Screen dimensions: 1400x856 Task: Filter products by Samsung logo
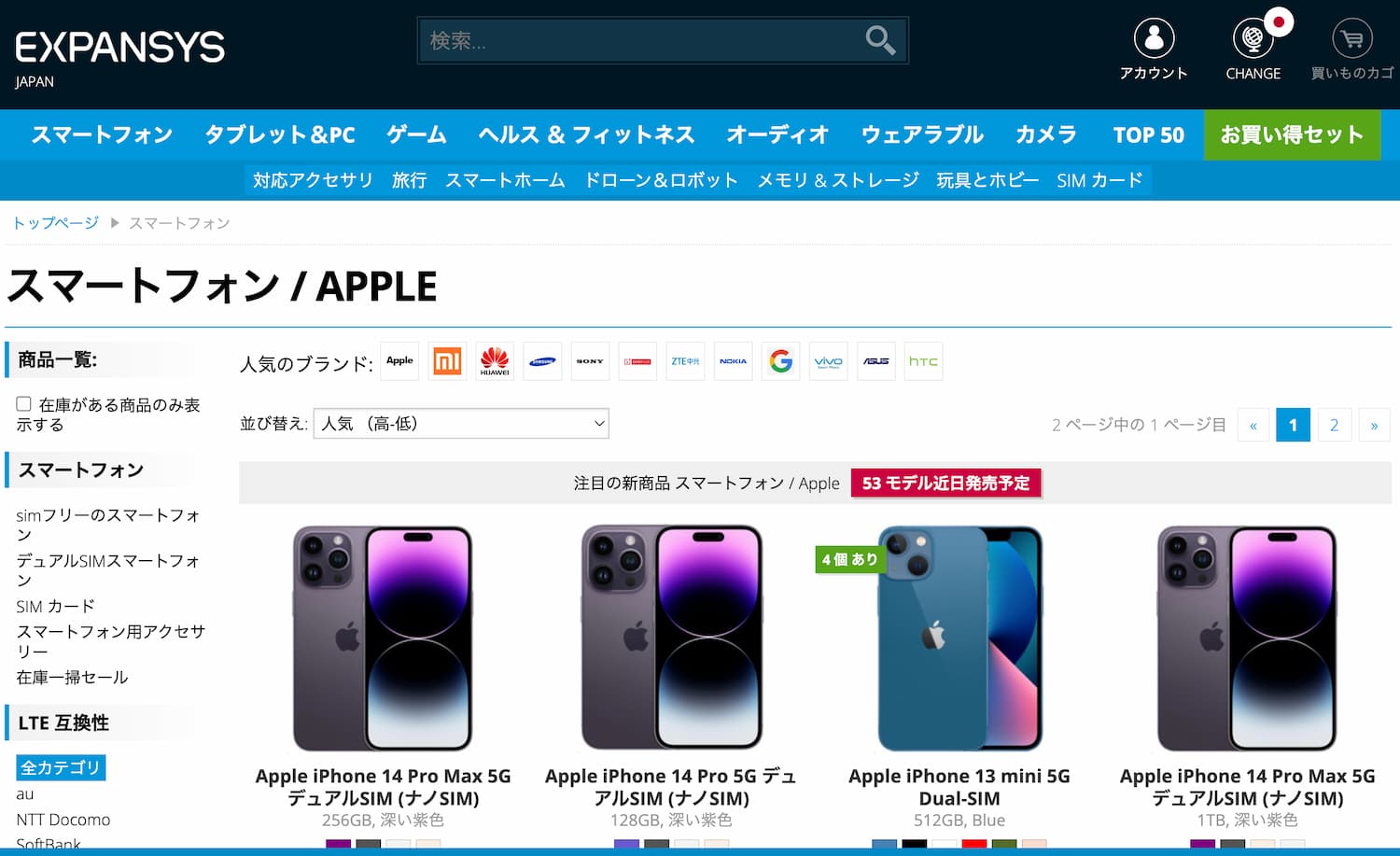click(542, 361)
